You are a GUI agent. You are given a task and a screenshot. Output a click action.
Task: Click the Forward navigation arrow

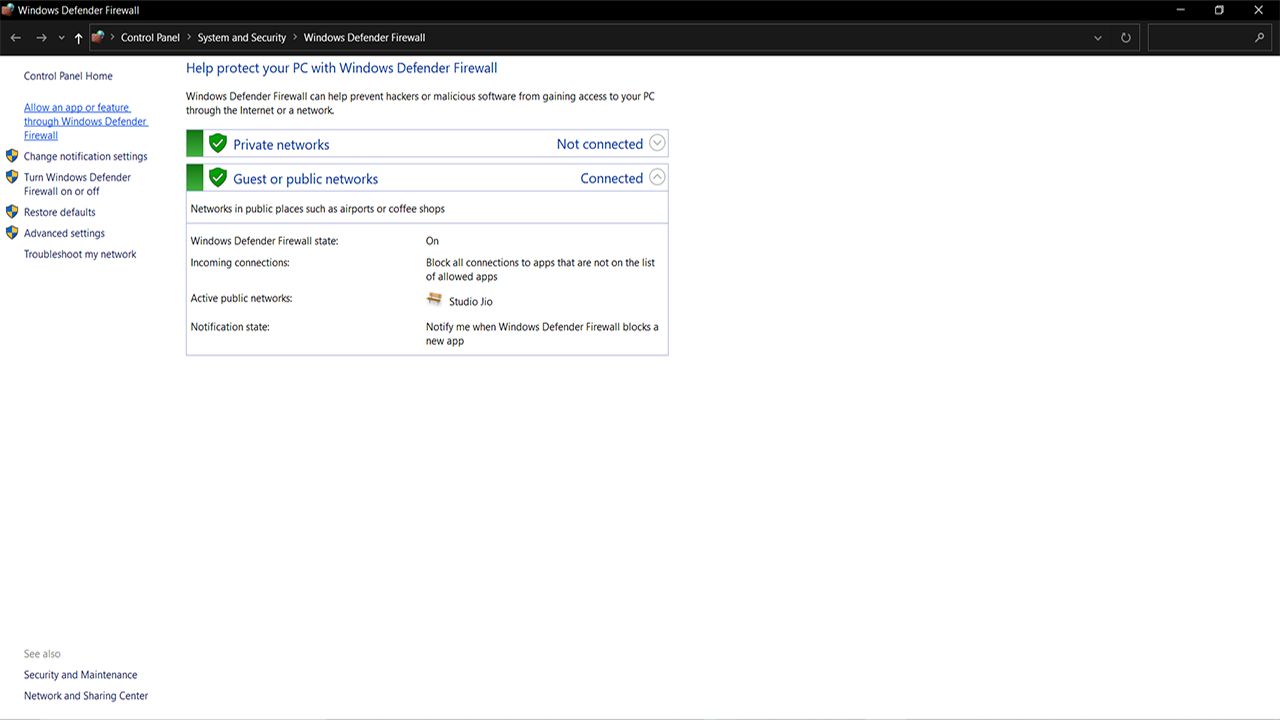[x=41, y=38]
